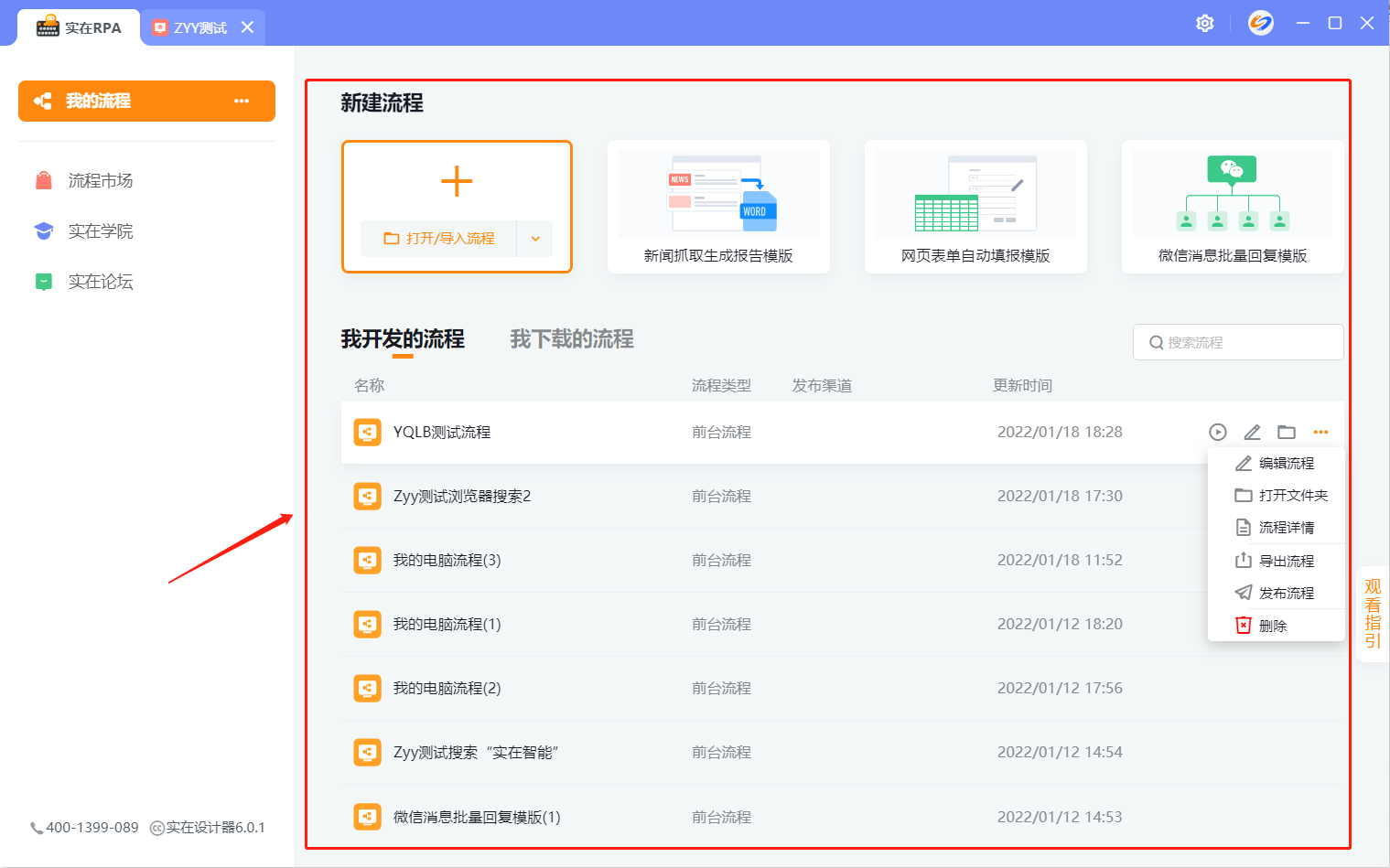
Task: Click the three-dots more icon on YQLB测试流程 row
Action: coord(1320,432)
